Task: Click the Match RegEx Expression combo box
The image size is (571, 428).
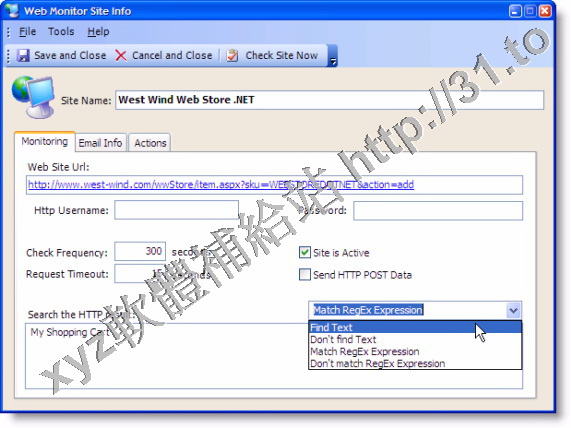Action: [415, 310]
